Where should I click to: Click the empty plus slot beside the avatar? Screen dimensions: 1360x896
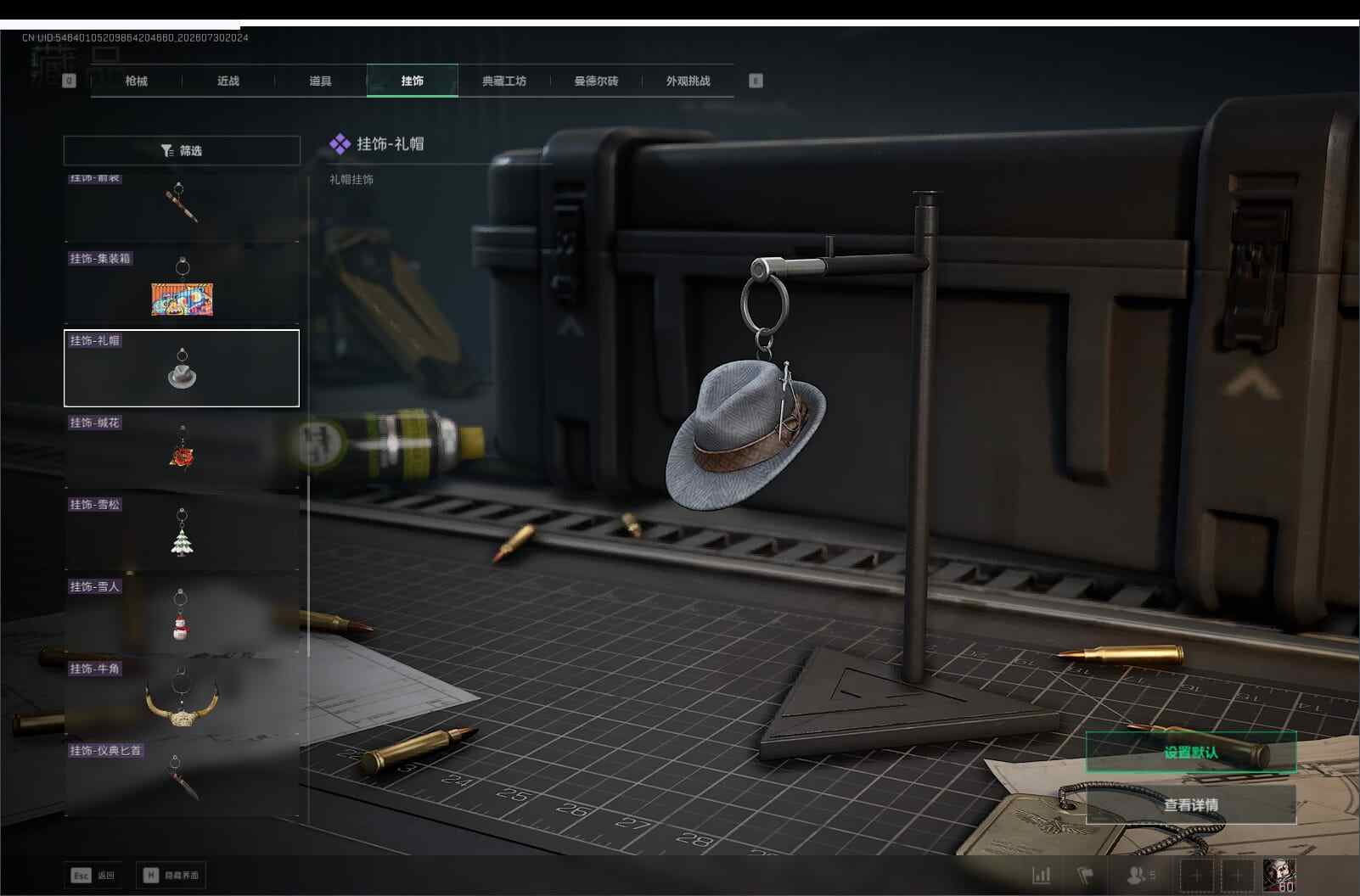coord(1238,875)
